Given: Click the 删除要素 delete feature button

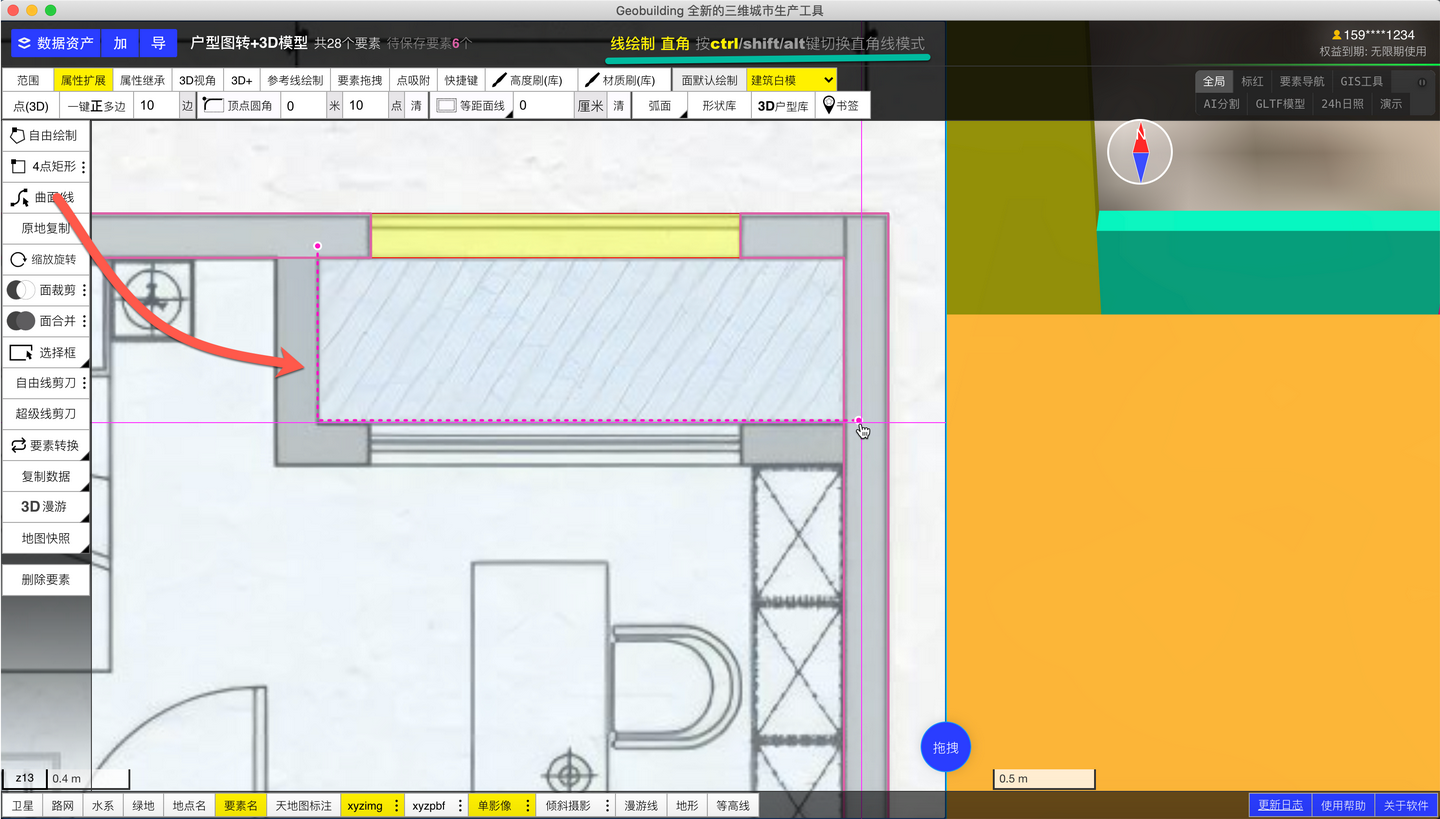Looking at the screenshot, I should point(45,580).
